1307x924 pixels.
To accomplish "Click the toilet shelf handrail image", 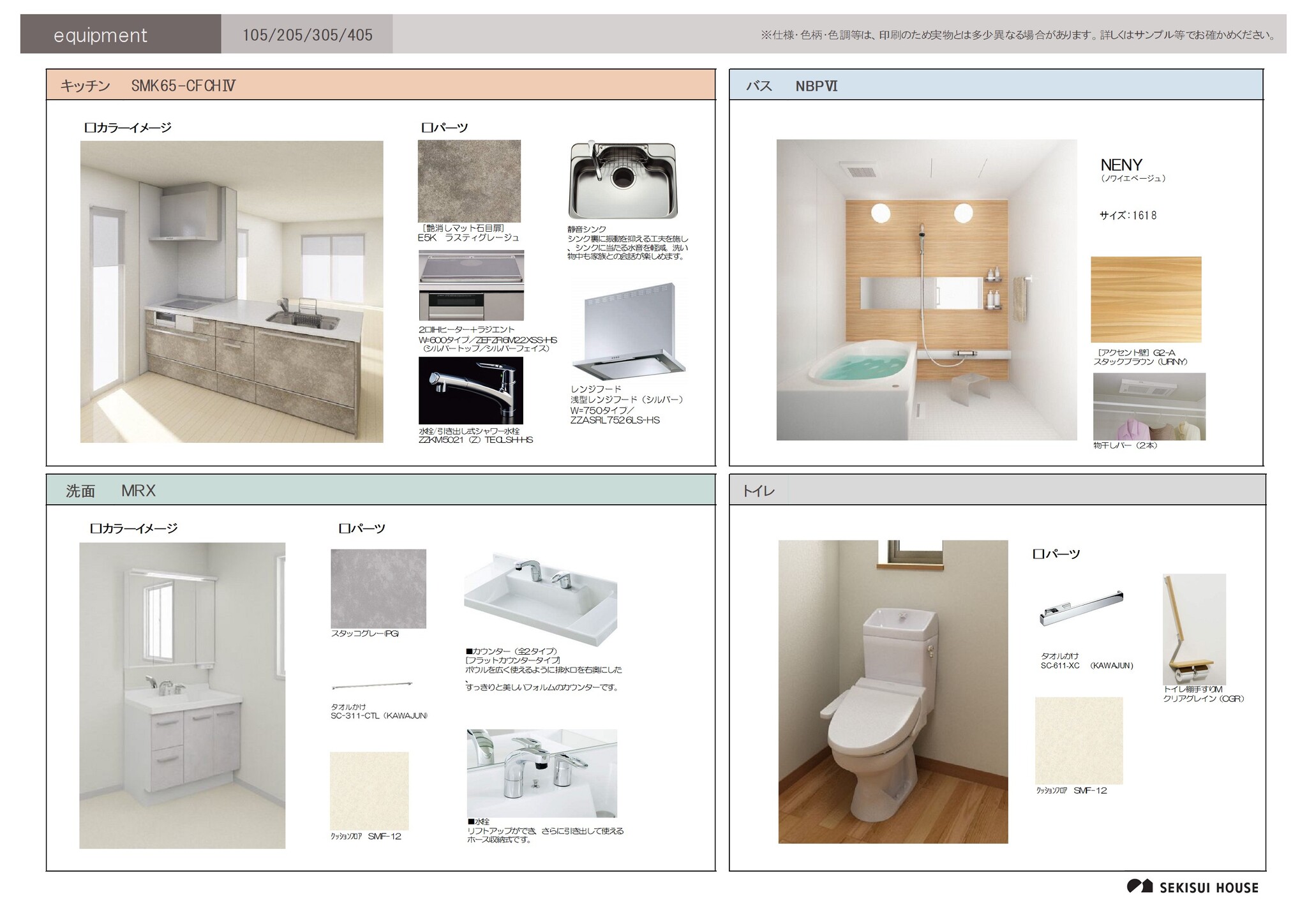I will click(x=1193, y=630).
